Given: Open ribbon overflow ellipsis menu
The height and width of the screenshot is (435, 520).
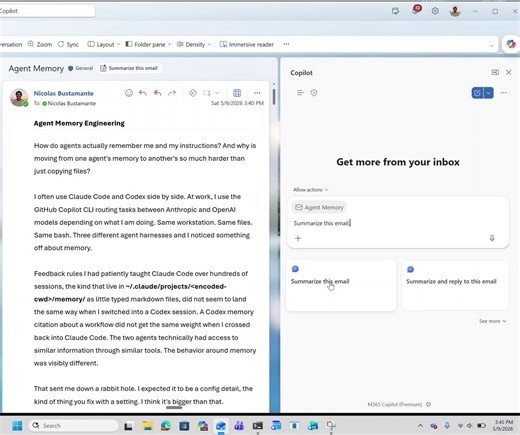Looking at the screenshot, I should point(286,44).
